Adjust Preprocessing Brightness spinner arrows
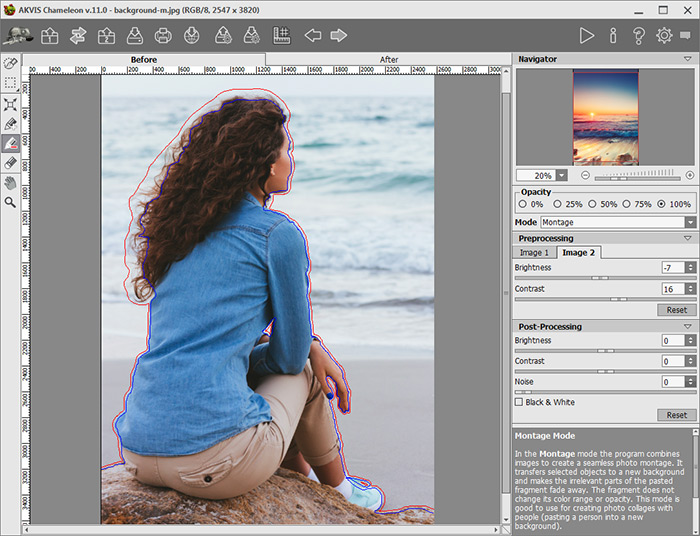The width and height of the screenshot is (700, 536). [x=691, y=267]
